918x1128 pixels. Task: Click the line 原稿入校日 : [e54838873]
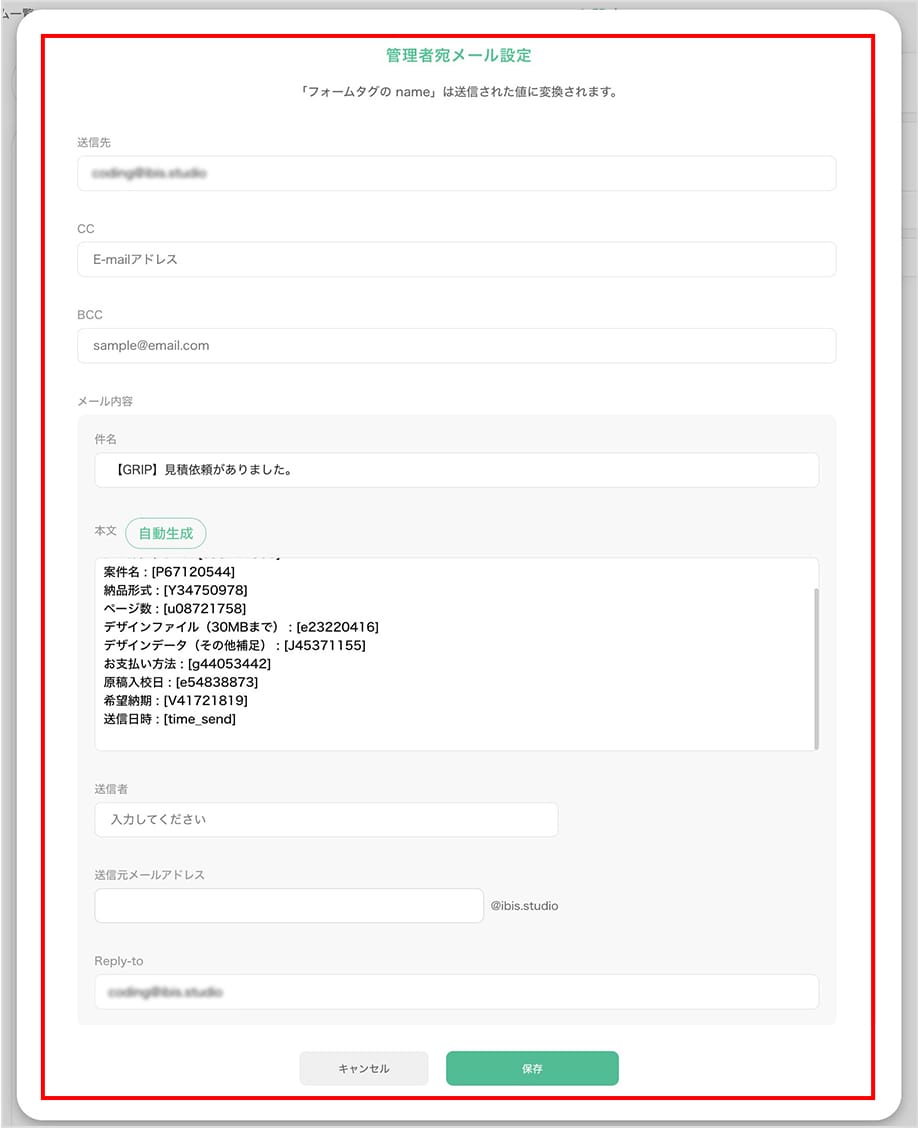(181, 682)
